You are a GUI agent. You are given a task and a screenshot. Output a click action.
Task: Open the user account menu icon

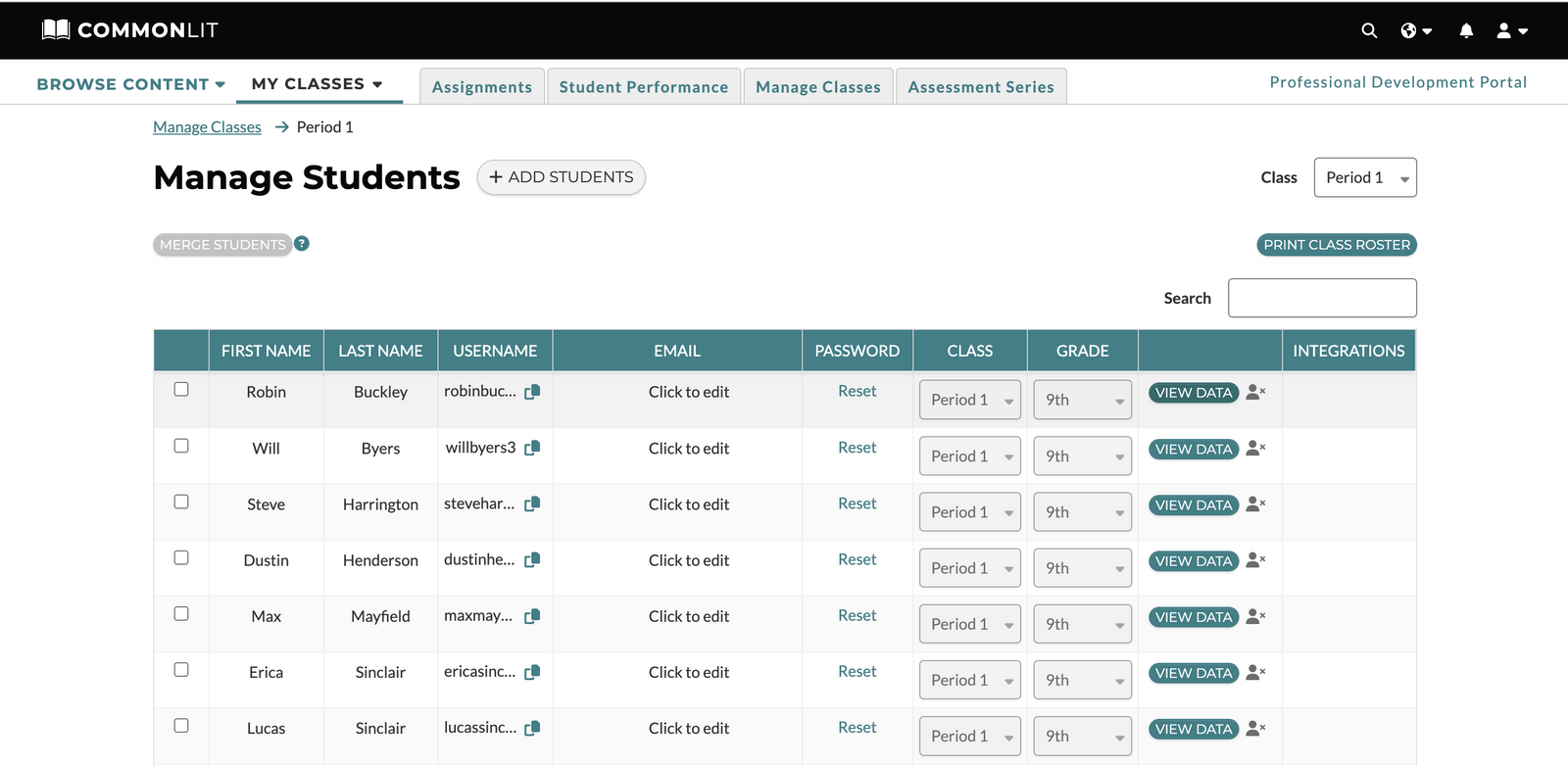[1512, 30]
